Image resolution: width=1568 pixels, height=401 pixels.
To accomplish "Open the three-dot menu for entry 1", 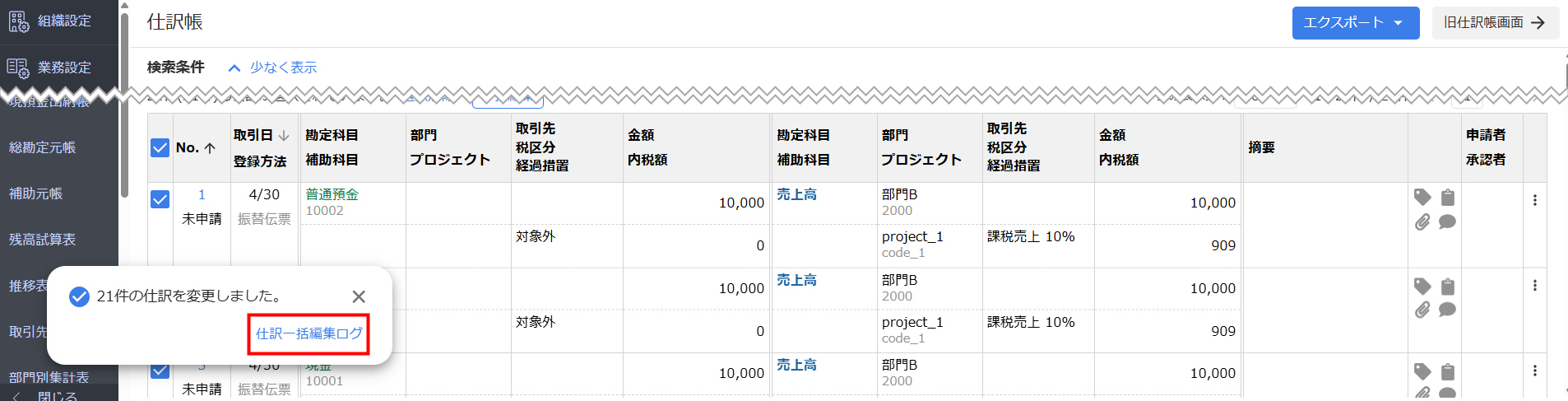I will (x=1534, y=200).
